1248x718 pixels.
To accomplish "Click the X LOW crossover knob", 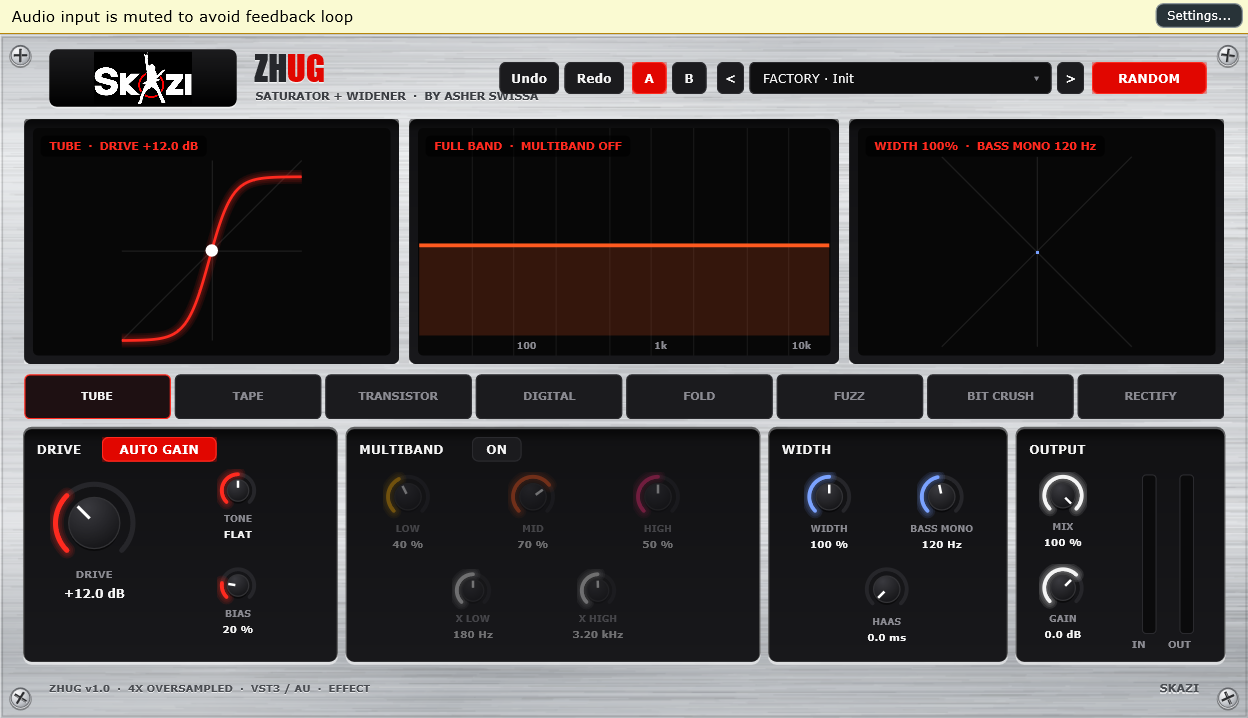I will click(472, 588).
